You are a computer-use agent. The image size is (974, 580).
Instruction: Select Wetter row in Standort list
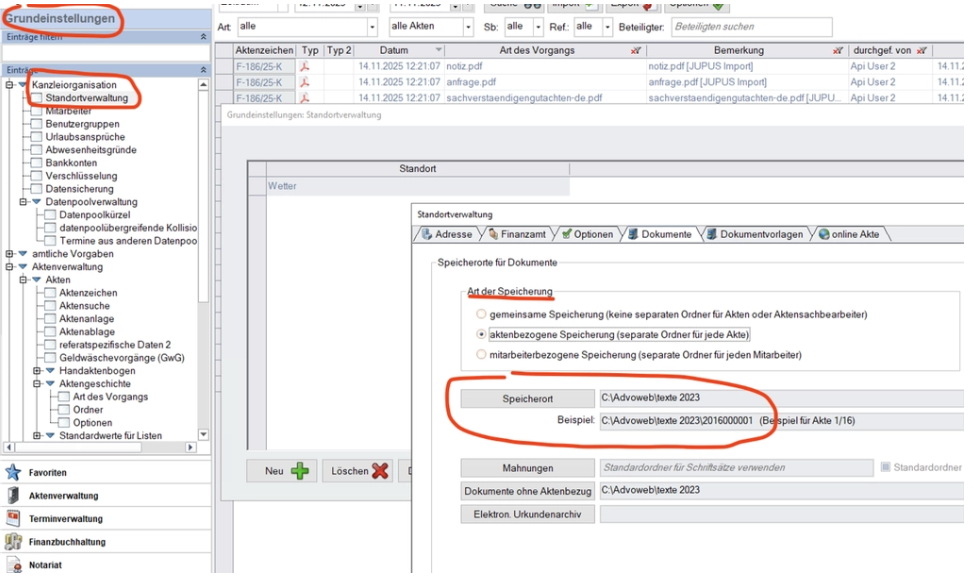[x=417, y=186]
